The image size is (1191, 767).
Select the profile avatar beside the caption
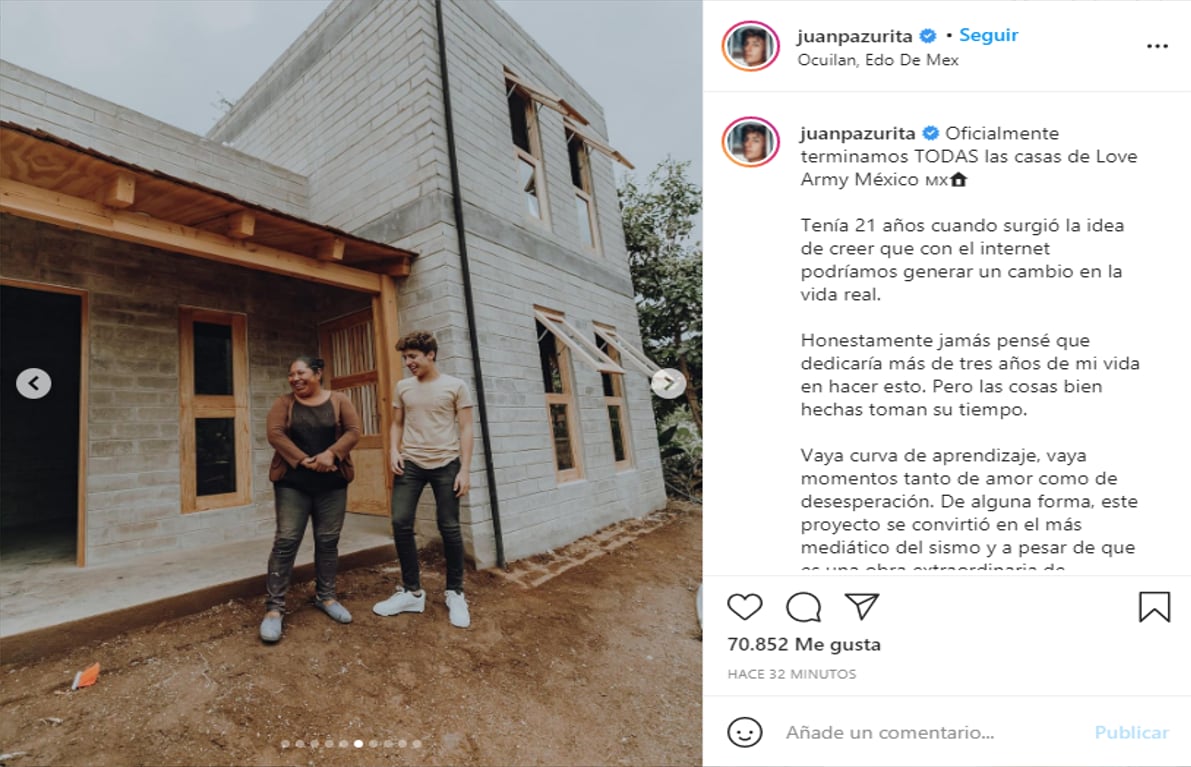click(750, 142)
